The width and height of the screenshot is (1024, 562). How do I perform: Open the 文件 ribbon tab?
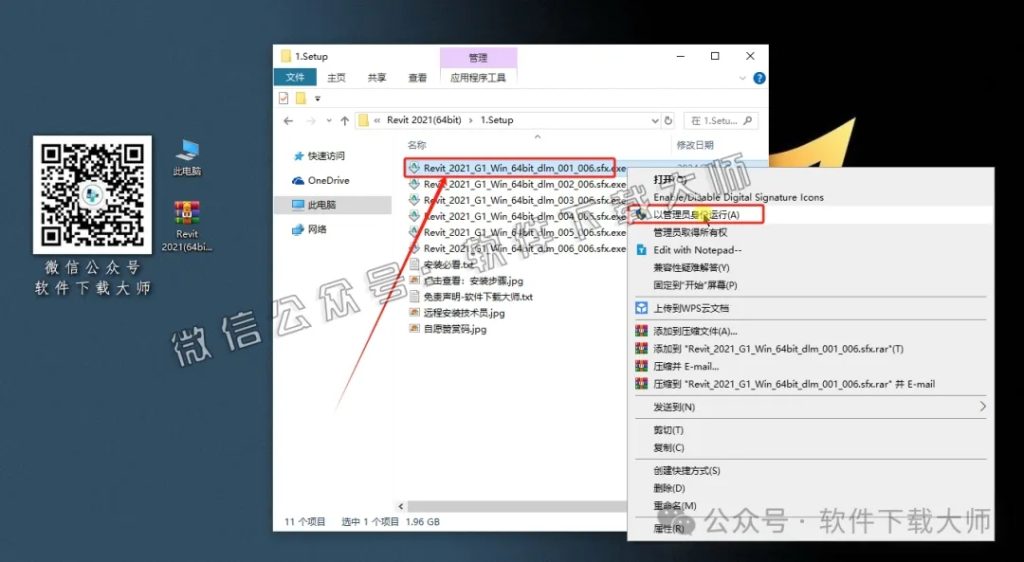click(295, 78)
